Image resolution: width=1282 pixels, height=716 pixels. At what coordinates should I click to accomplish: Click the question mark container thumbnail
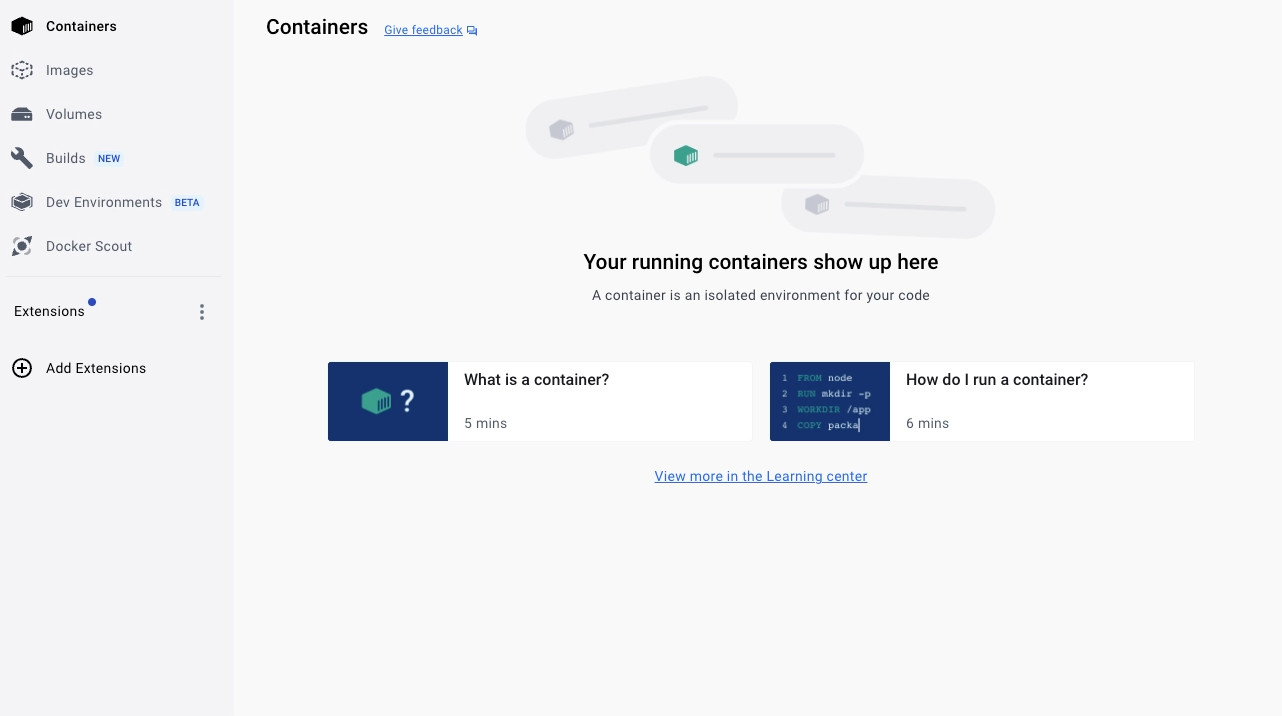(388, 401)
